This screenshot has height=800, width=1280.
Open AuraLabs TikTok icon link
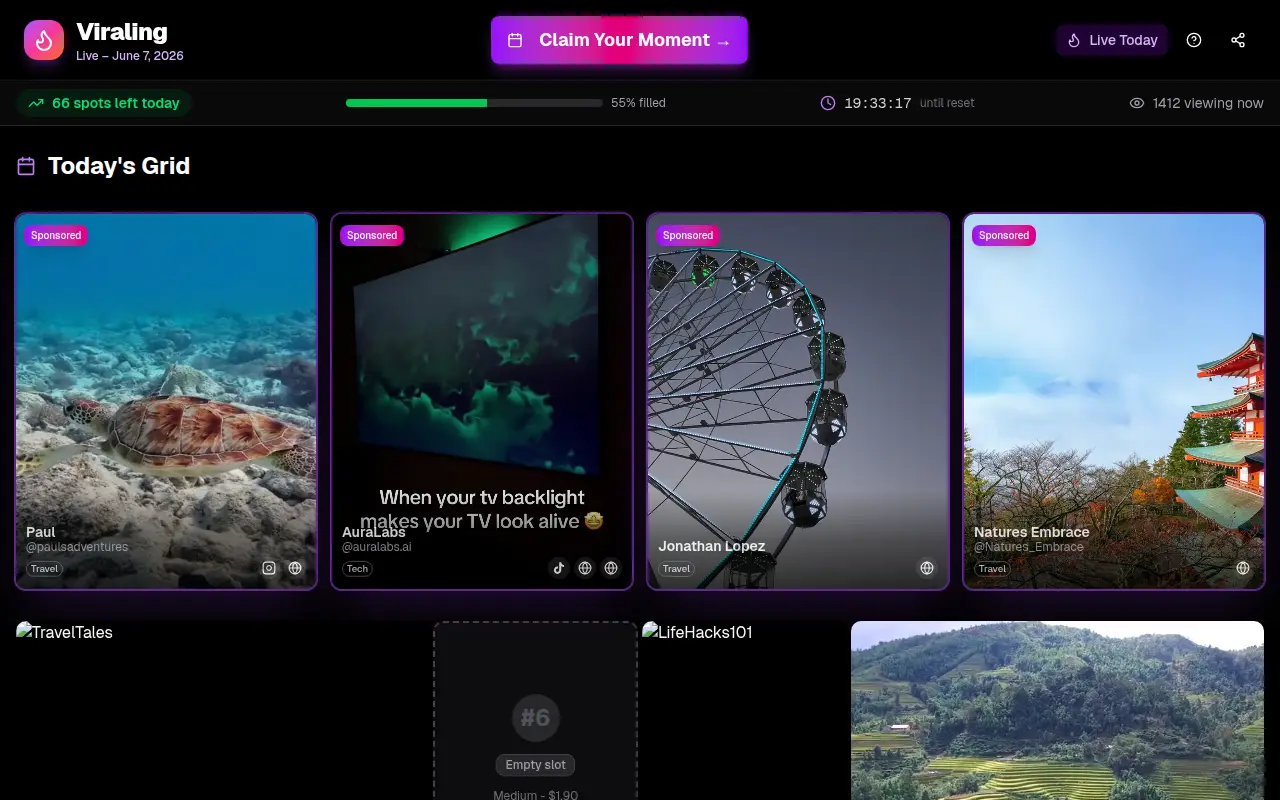559,568
